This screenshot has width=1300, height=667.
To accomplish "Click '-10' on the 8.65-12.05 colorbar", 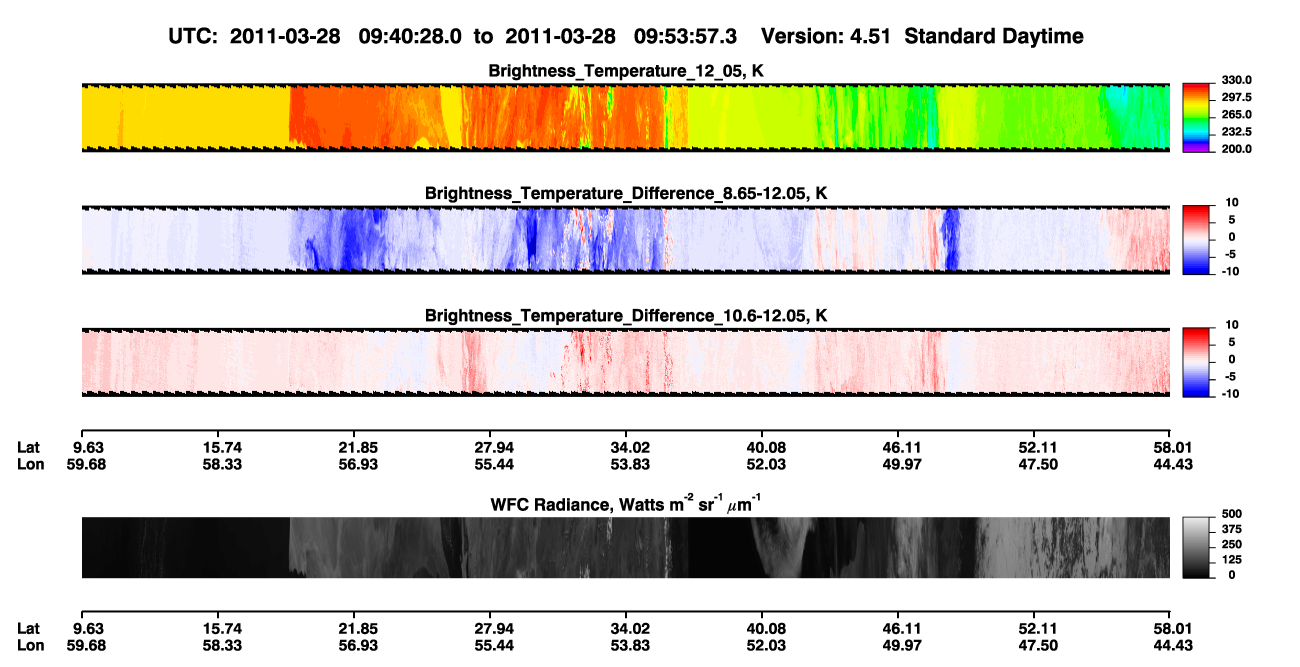I will point(1231,271).
